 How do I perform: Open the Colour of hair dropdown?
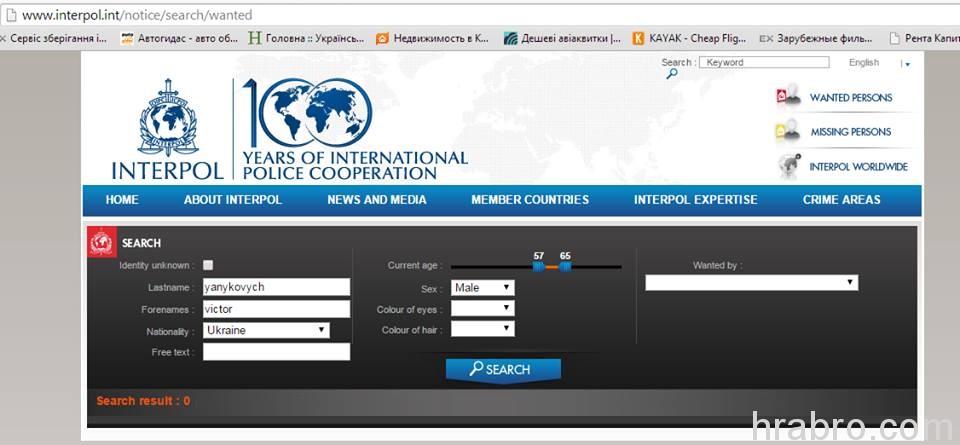point(482,329)
